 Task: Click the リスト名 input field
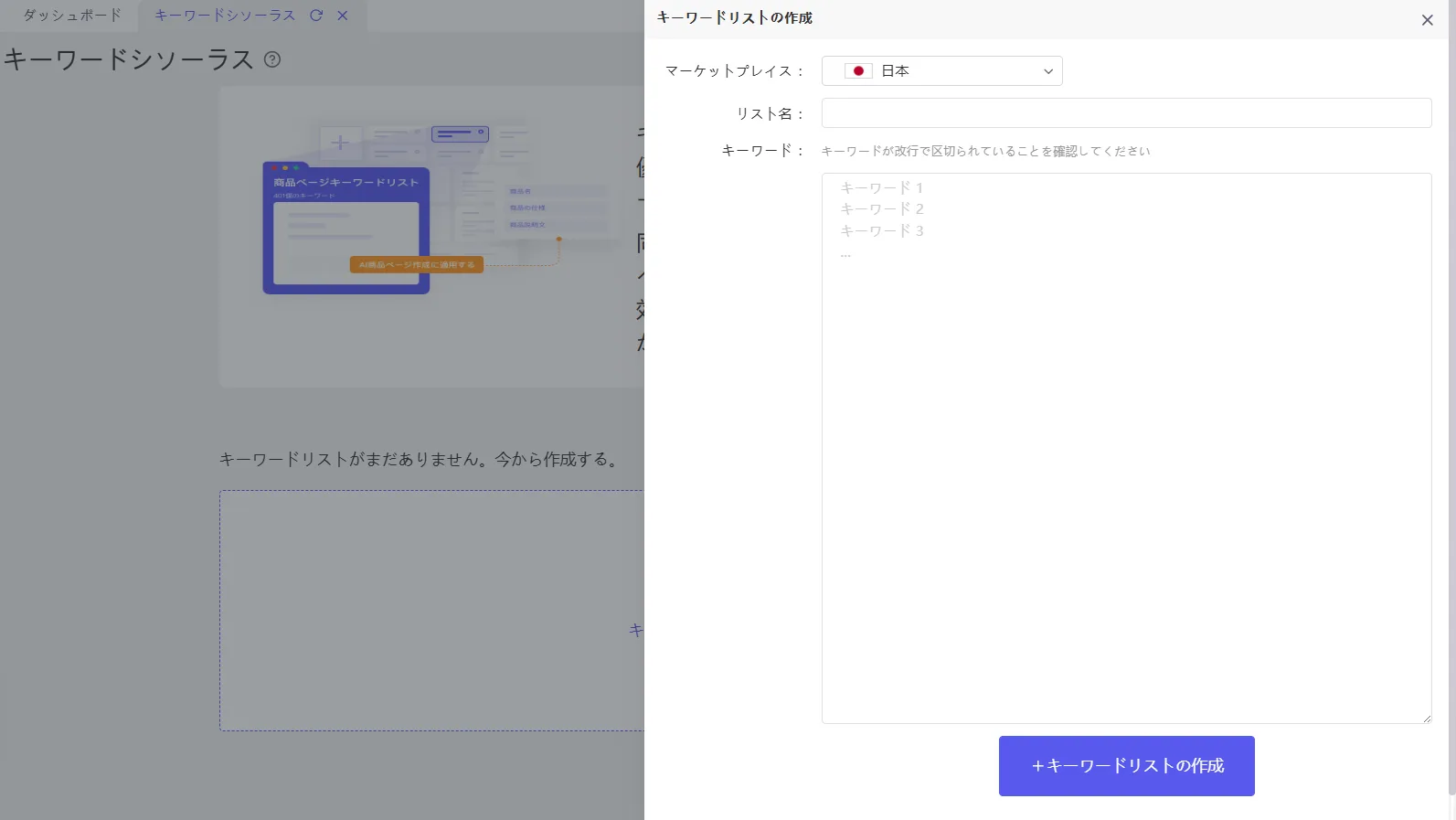(1126, 113)
